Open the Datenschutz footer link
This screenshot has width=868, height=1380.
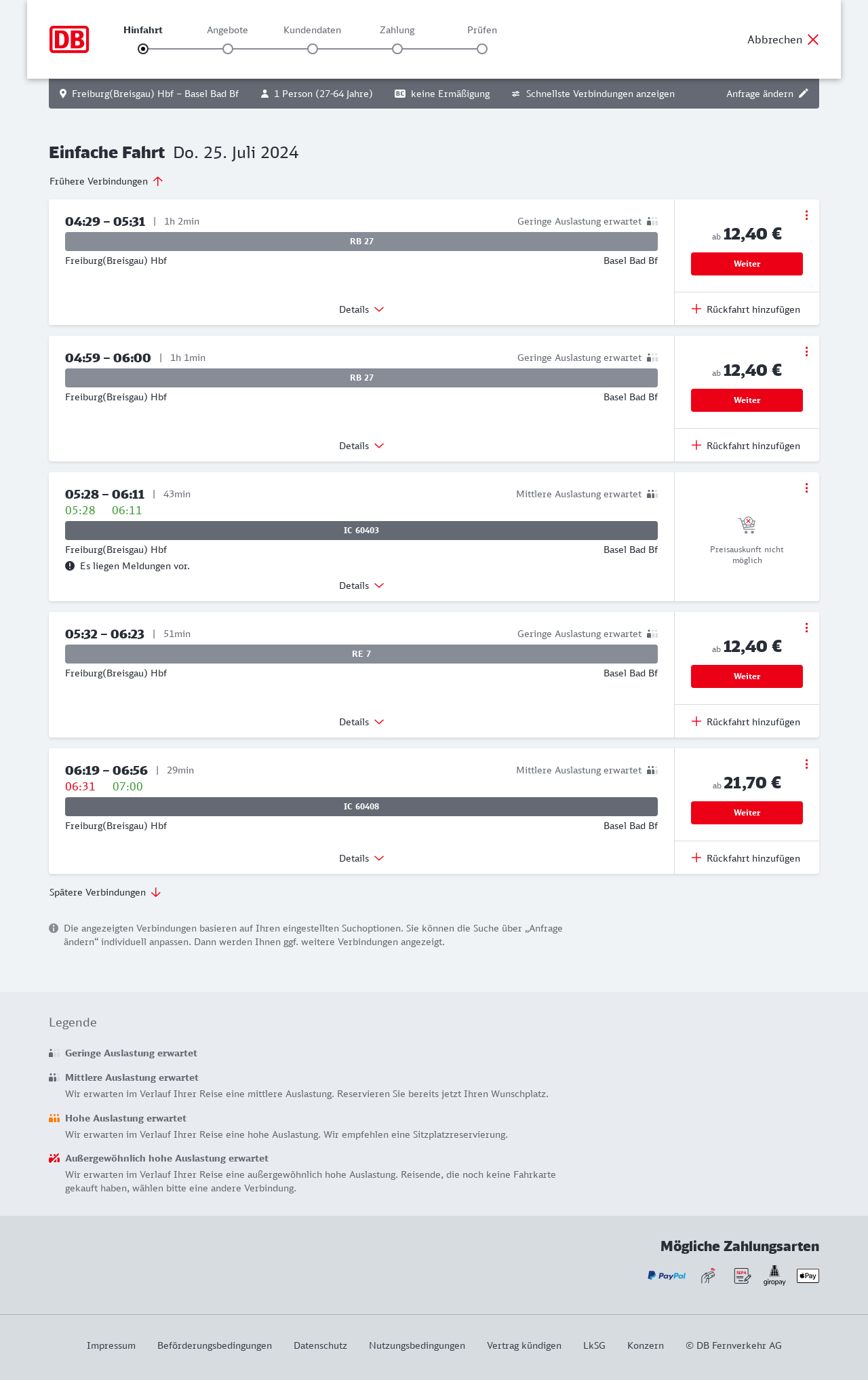click(320, 1345)
